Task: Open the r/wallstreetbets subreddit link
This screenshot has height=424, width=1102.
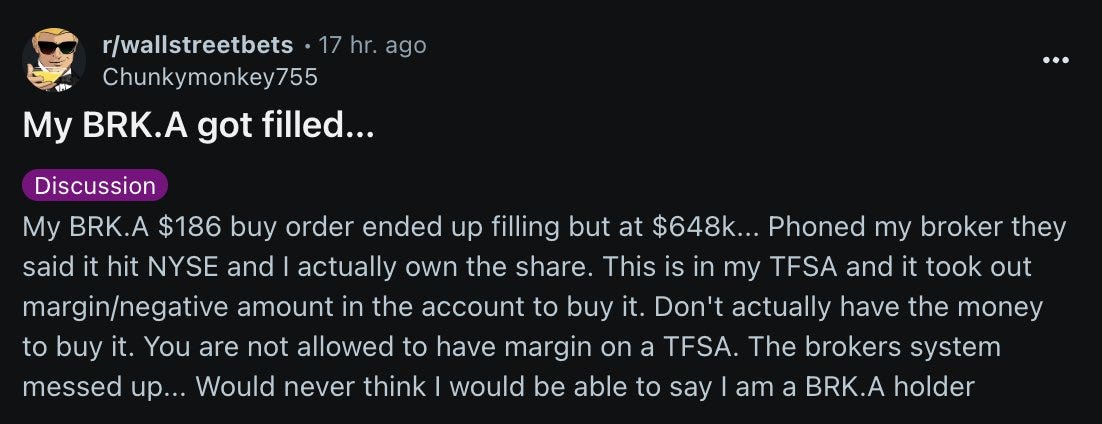Action: click(x=198, y=45)
